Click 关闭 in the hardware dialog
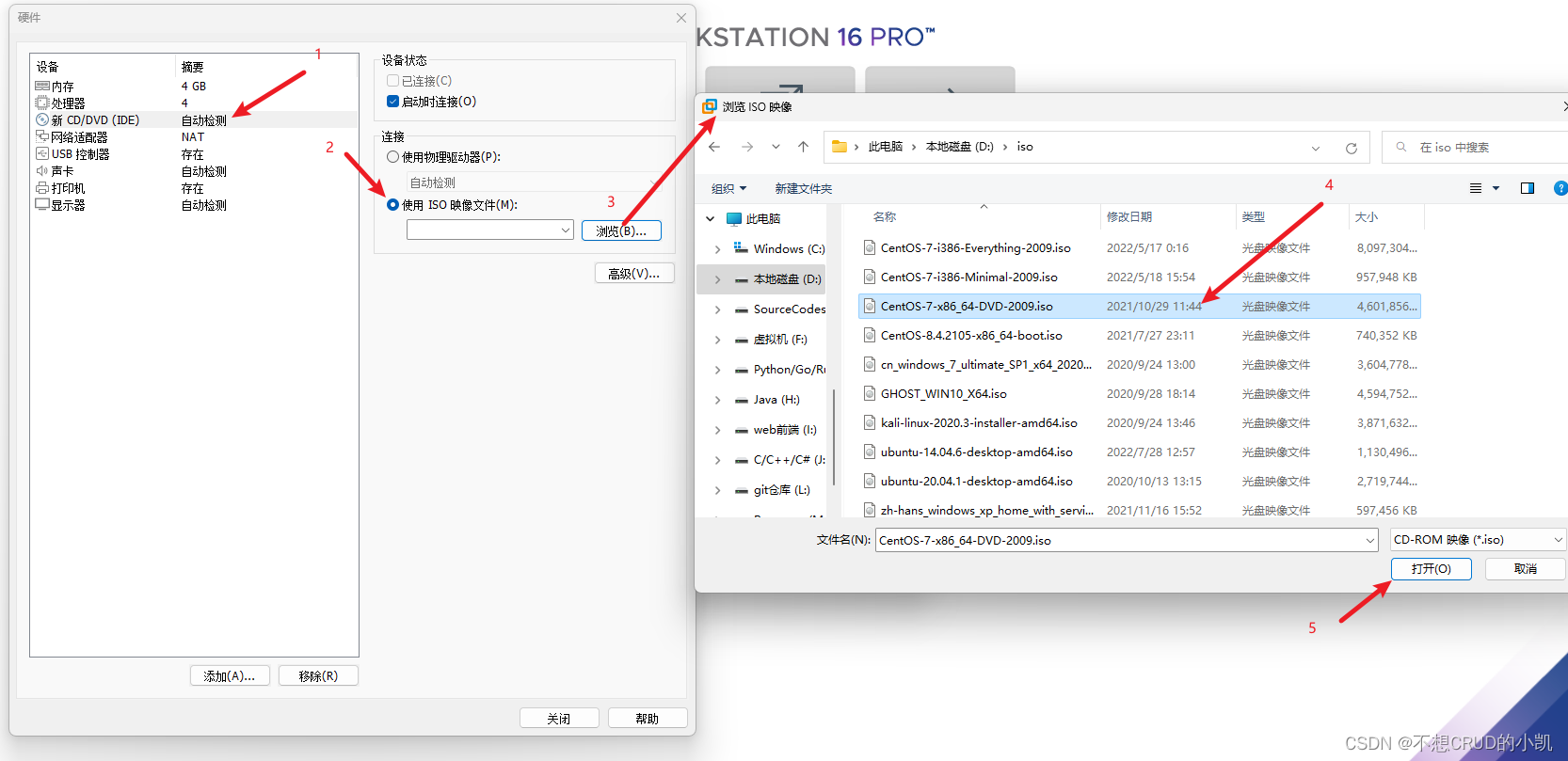This screenshot has height=761, width=1568. tap(559, 718)
